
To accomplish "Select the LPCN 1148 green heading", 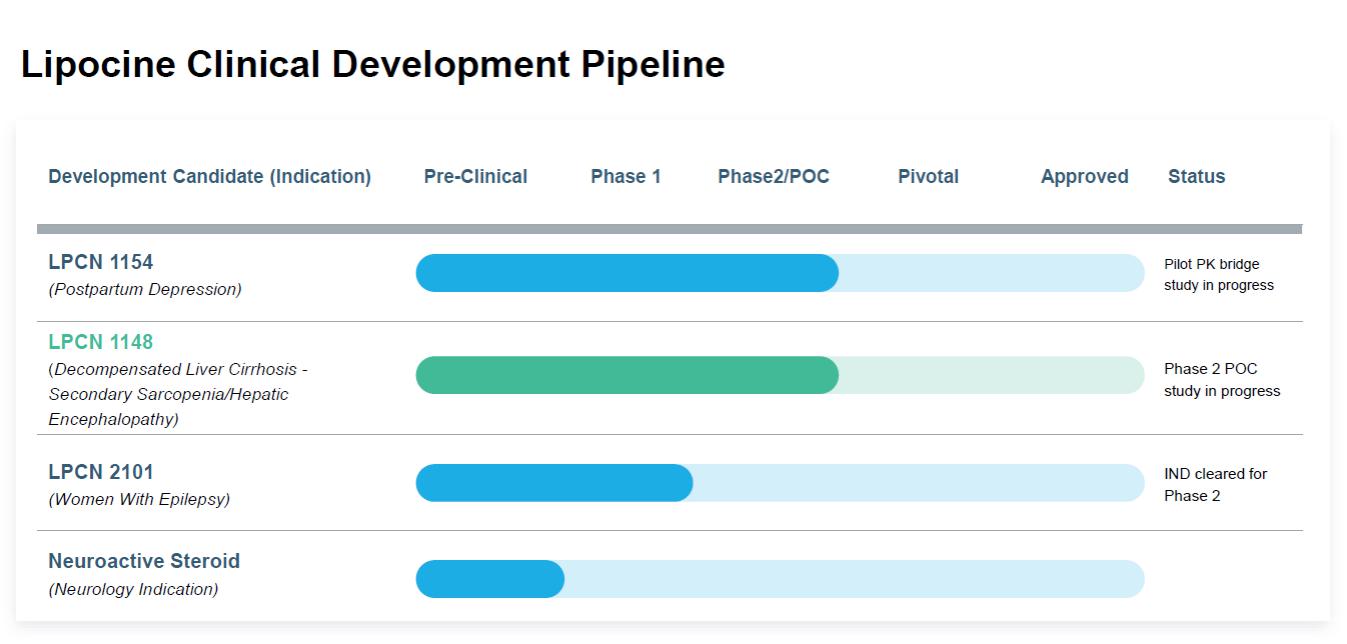I will click(101, 342).
